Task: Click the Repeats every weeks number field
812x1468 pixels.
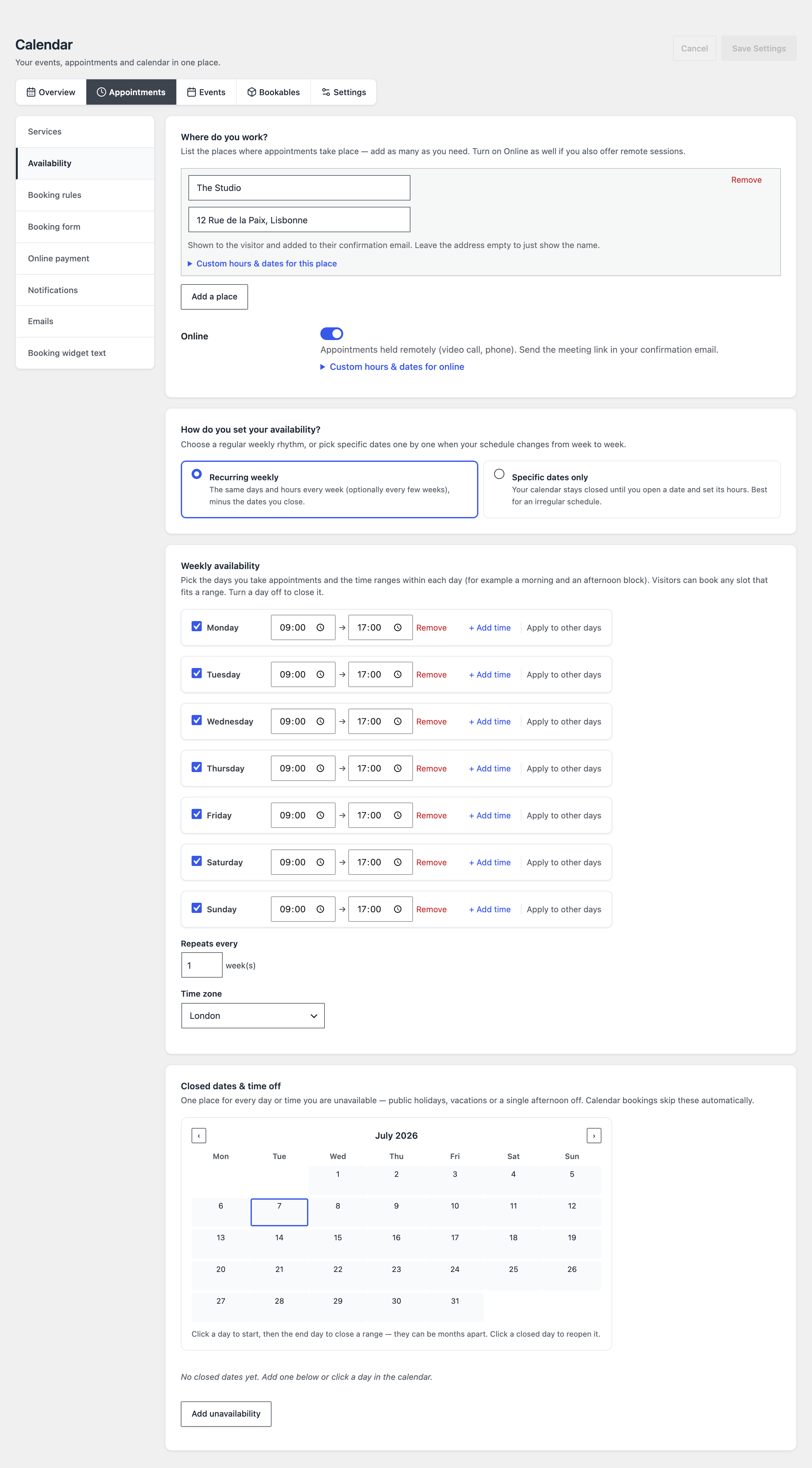Action: [202, 965]
